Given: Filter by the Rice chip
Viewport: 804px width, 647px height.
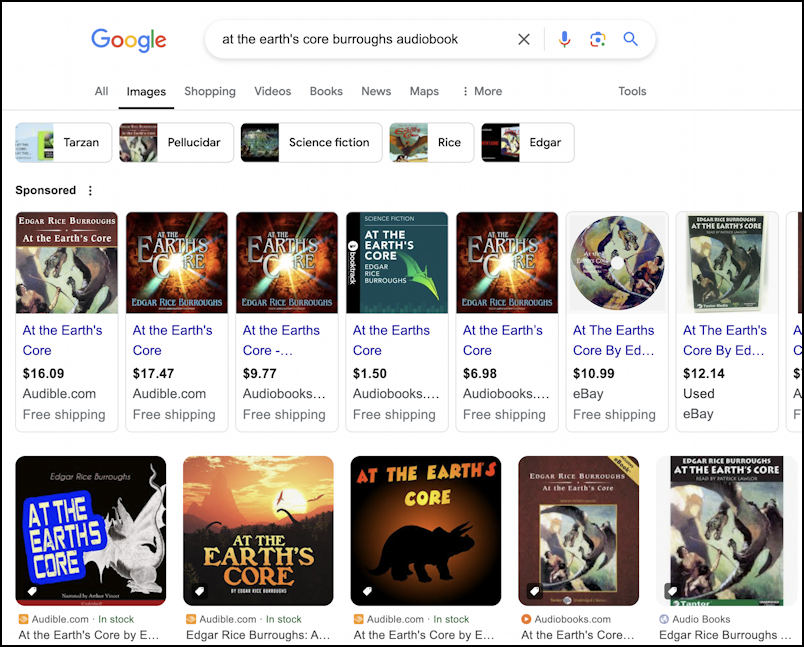Looking at the screenshot, I should (x=432, y=143).
